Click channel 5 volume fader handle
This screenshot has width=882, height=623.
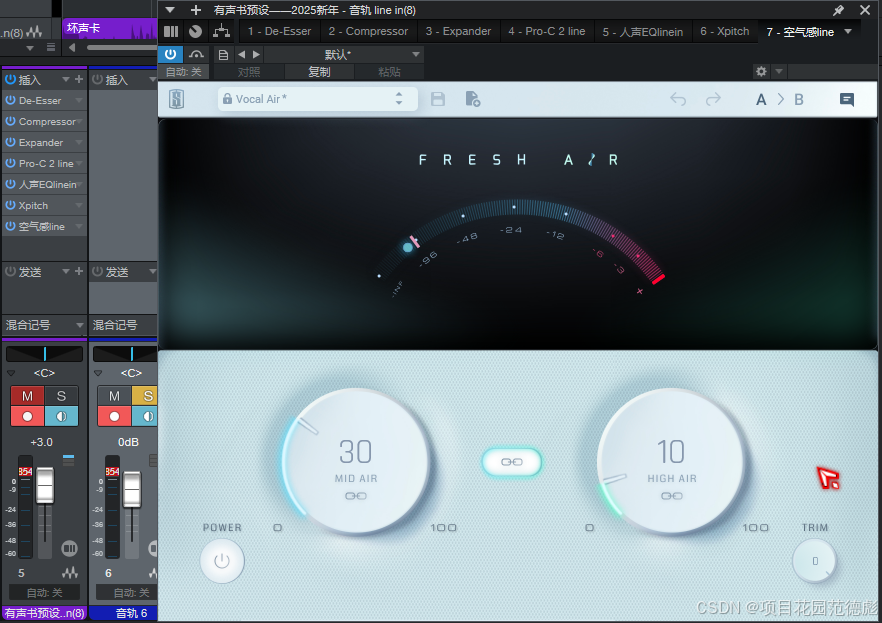pos(45,485)
